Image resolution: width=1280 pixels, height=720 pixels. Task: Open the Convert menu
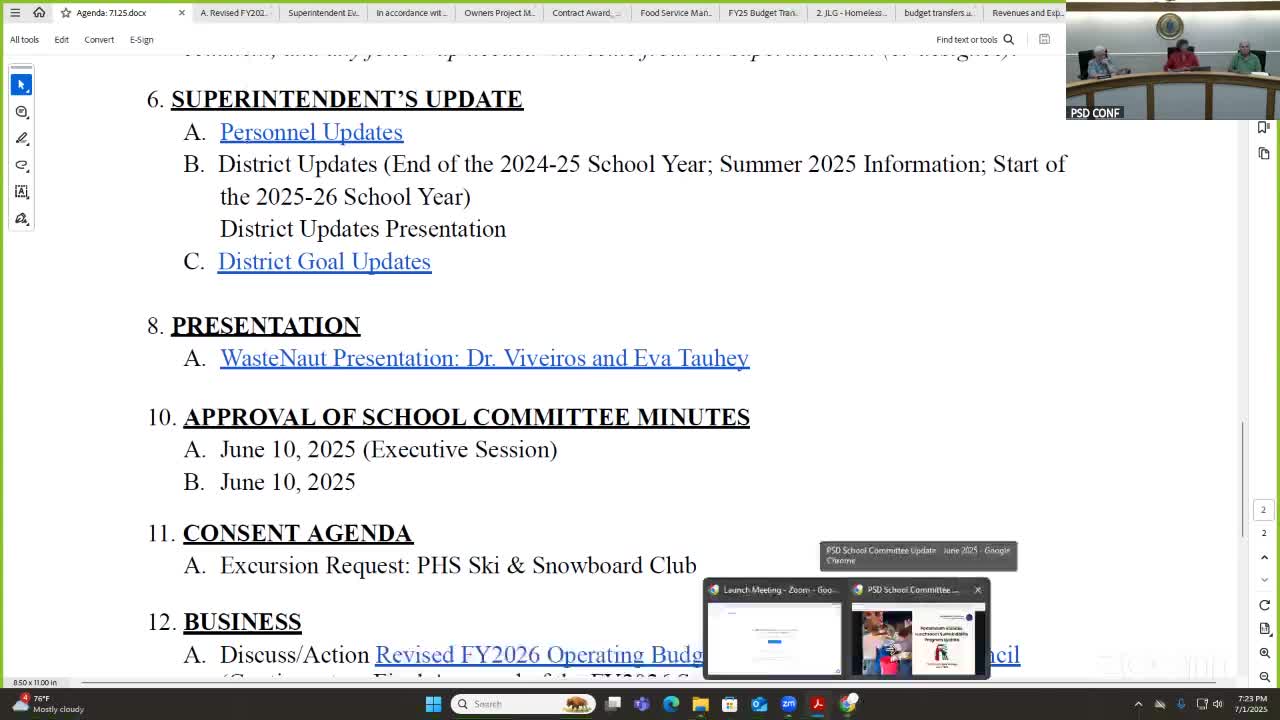click(99, 40)
